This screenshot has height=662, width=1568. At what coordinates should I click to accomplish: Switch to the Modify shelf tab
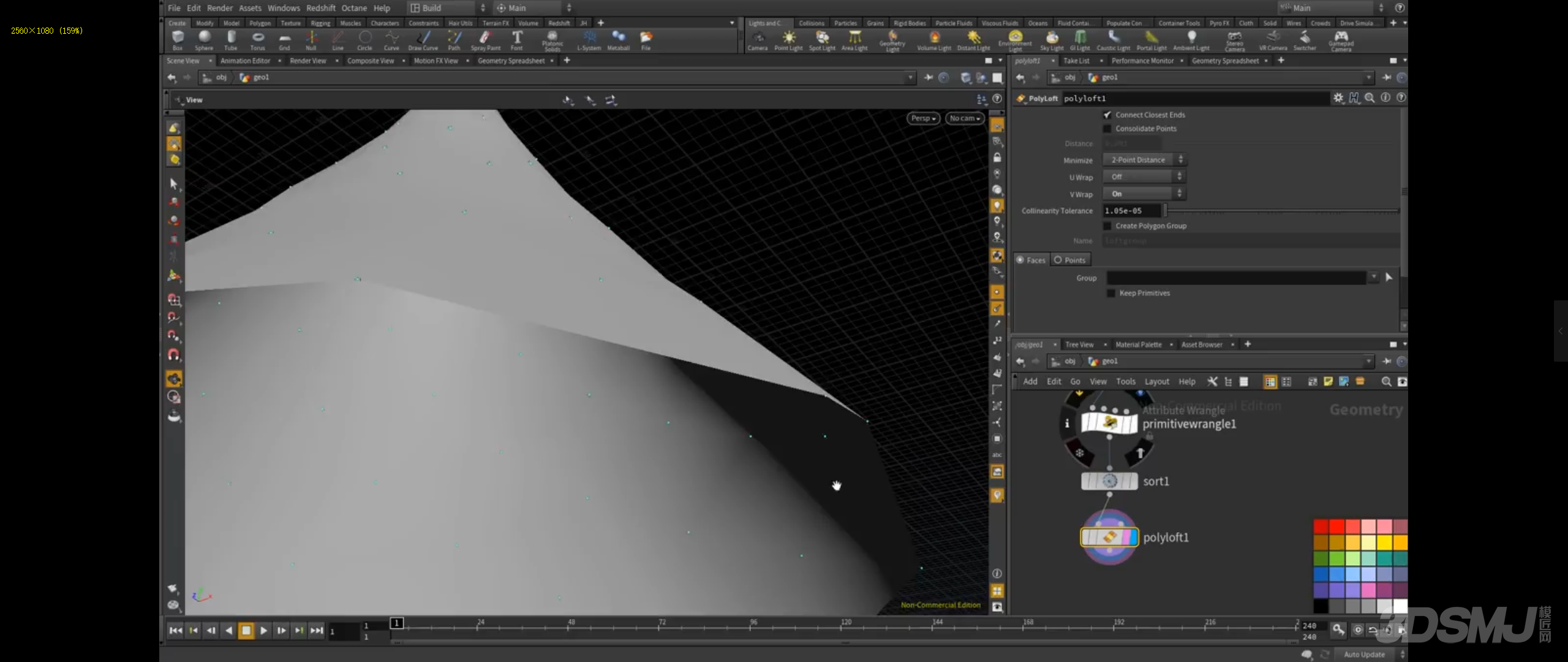(205, 23)
